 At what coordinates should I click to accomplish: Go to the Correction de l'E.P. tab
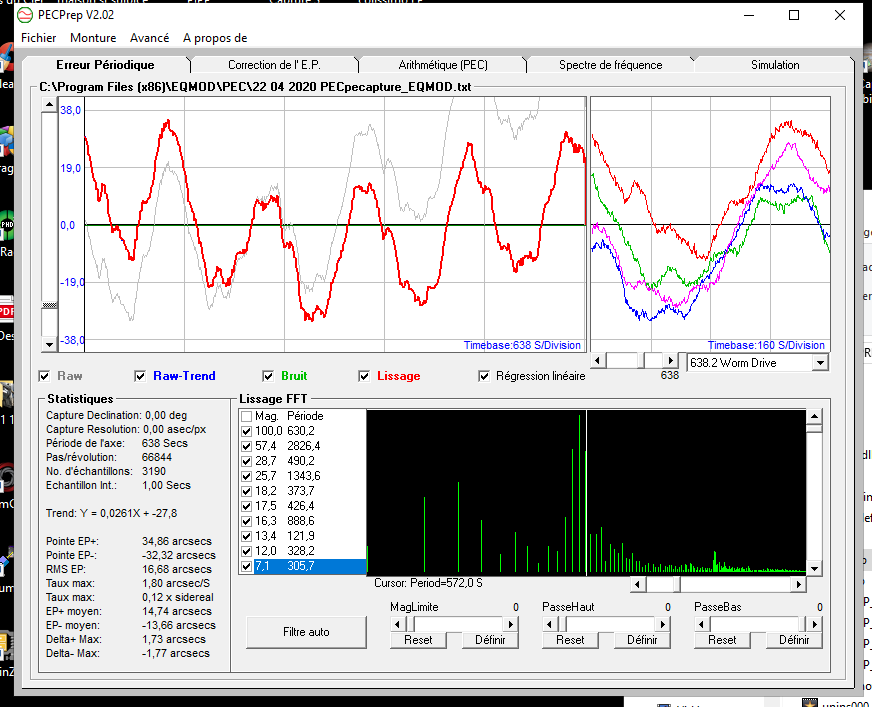(x=273, y=65)
